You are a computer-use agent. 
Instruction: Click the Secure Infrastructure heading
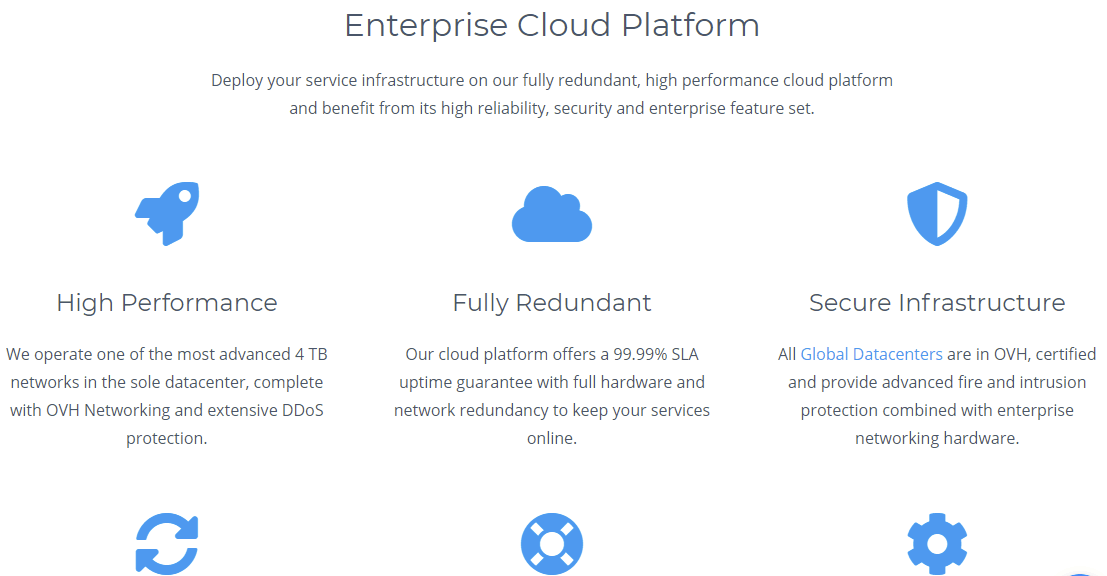(x=937, y=303)
